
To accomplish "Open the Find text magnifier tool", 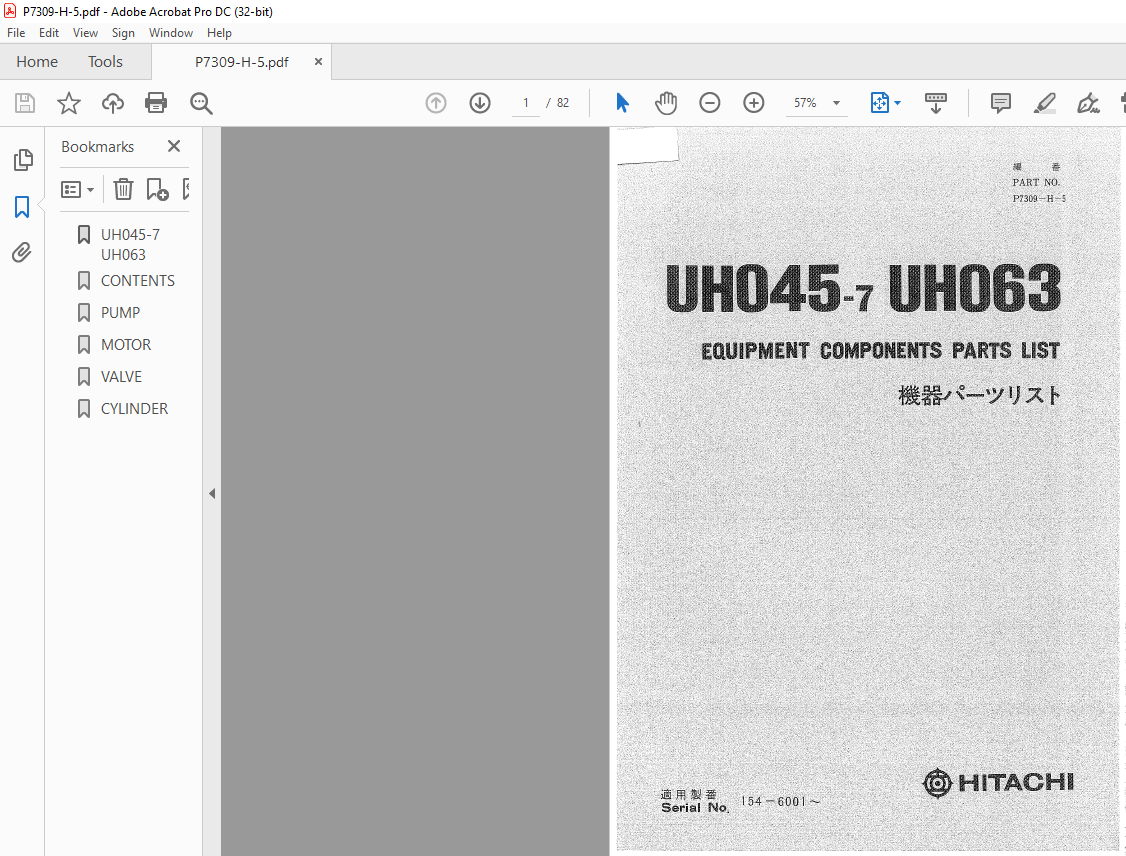I will pyautogui.click(x=201, y=103).
